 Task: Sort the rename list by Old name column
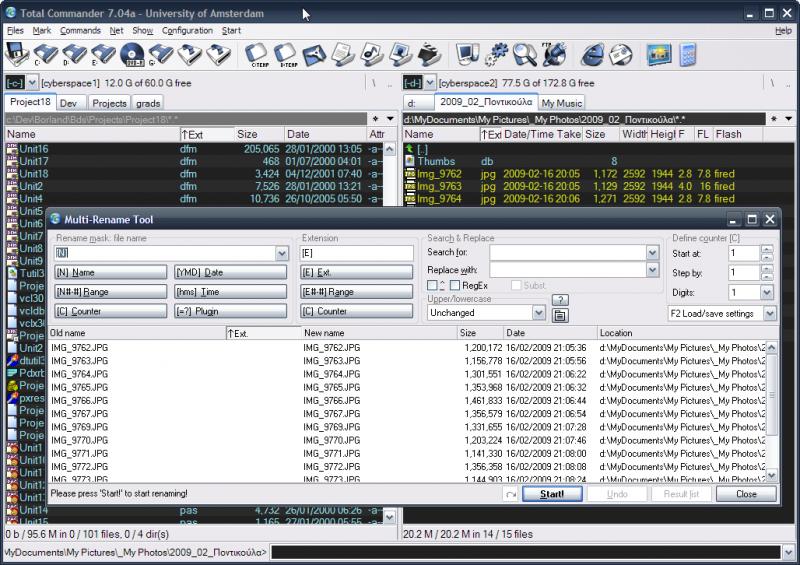(x=136, y=333)
